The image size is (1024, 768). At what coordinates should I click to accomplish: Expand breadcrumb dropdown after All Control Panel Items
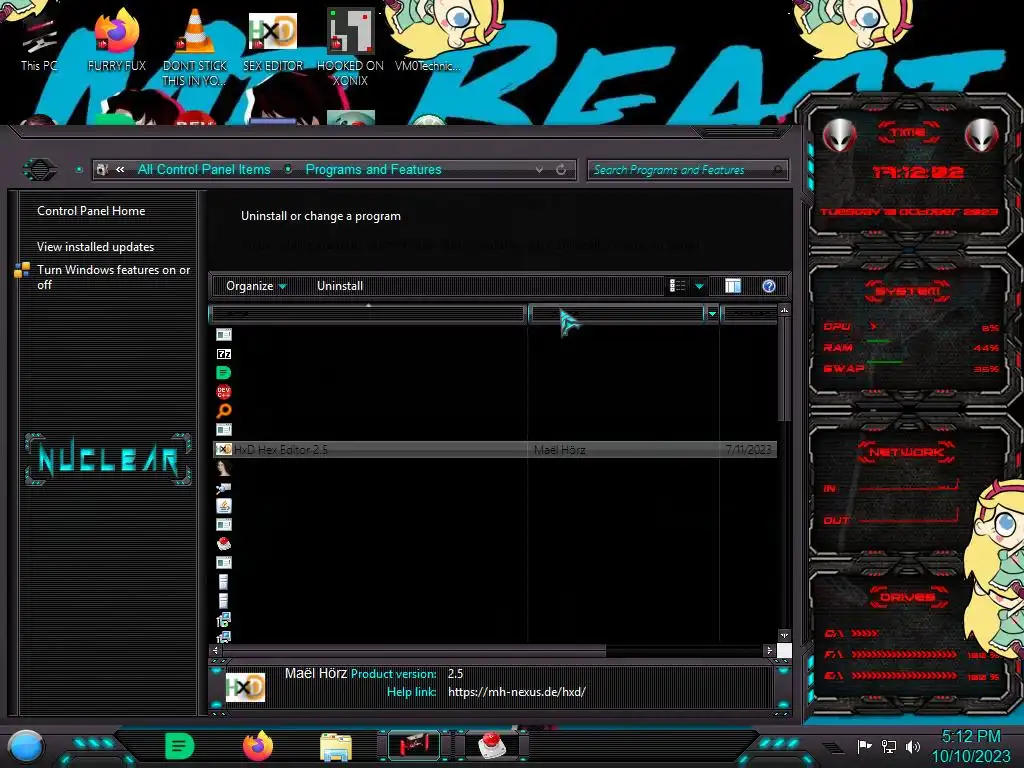click(x=288, y=169)
